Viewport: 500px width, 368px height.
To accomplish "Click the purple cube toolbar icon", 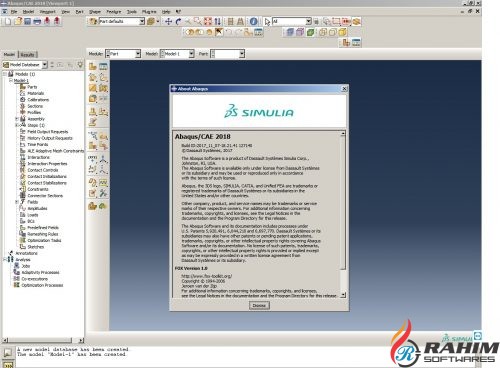I will click(x=300, y=32).
